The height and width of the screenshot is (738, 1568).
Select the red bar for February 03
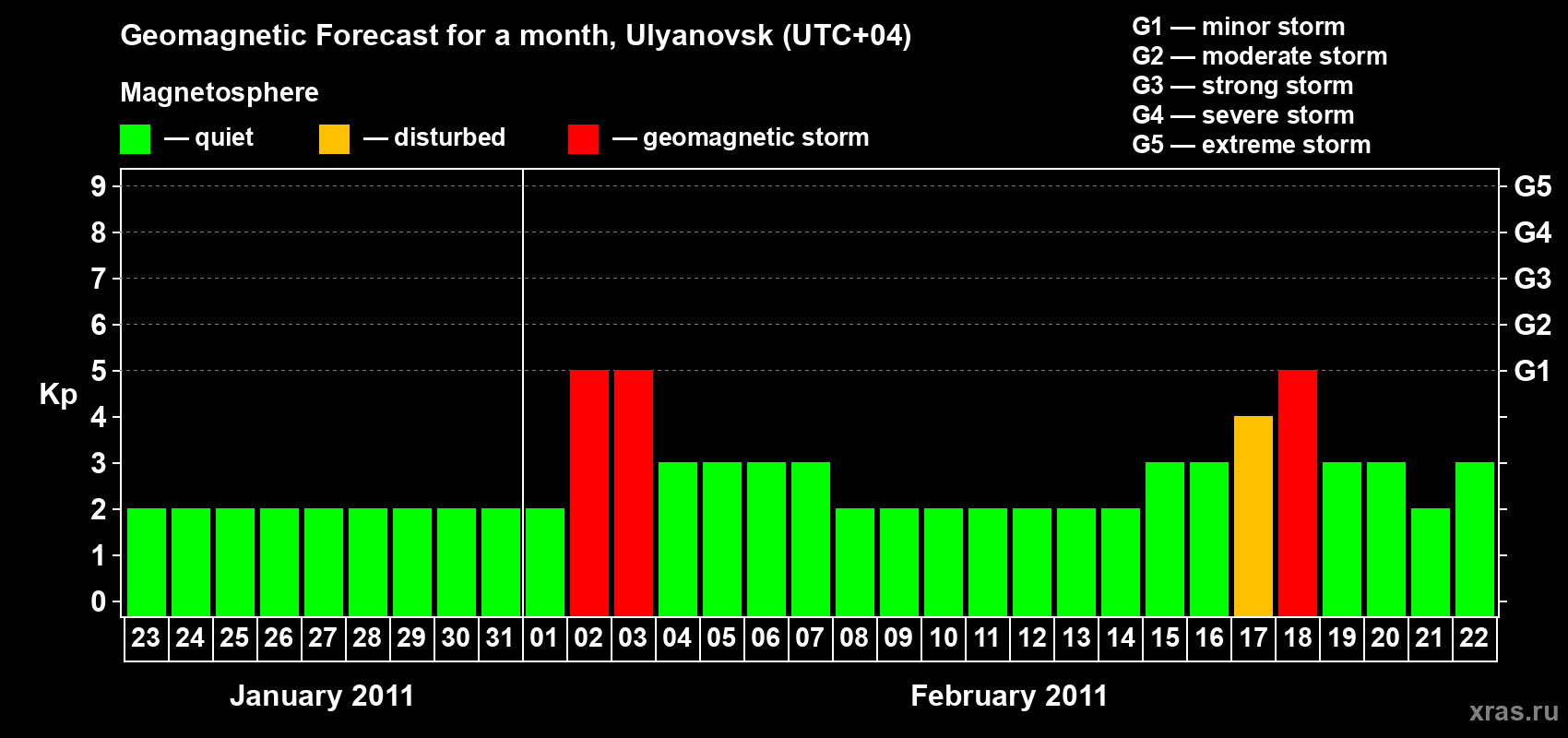coord(634,493)
